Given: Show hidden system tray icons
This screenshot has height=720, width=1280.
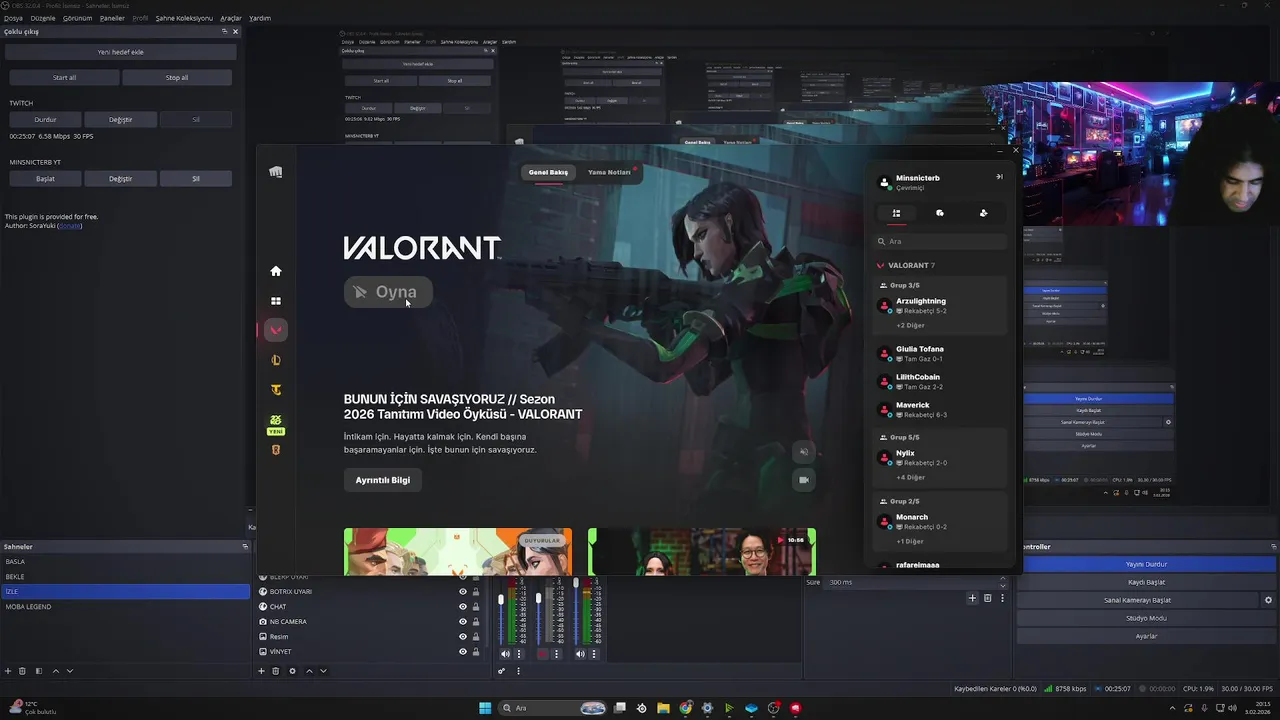Looking at the screenshot, I should (x=1173, y=708).
